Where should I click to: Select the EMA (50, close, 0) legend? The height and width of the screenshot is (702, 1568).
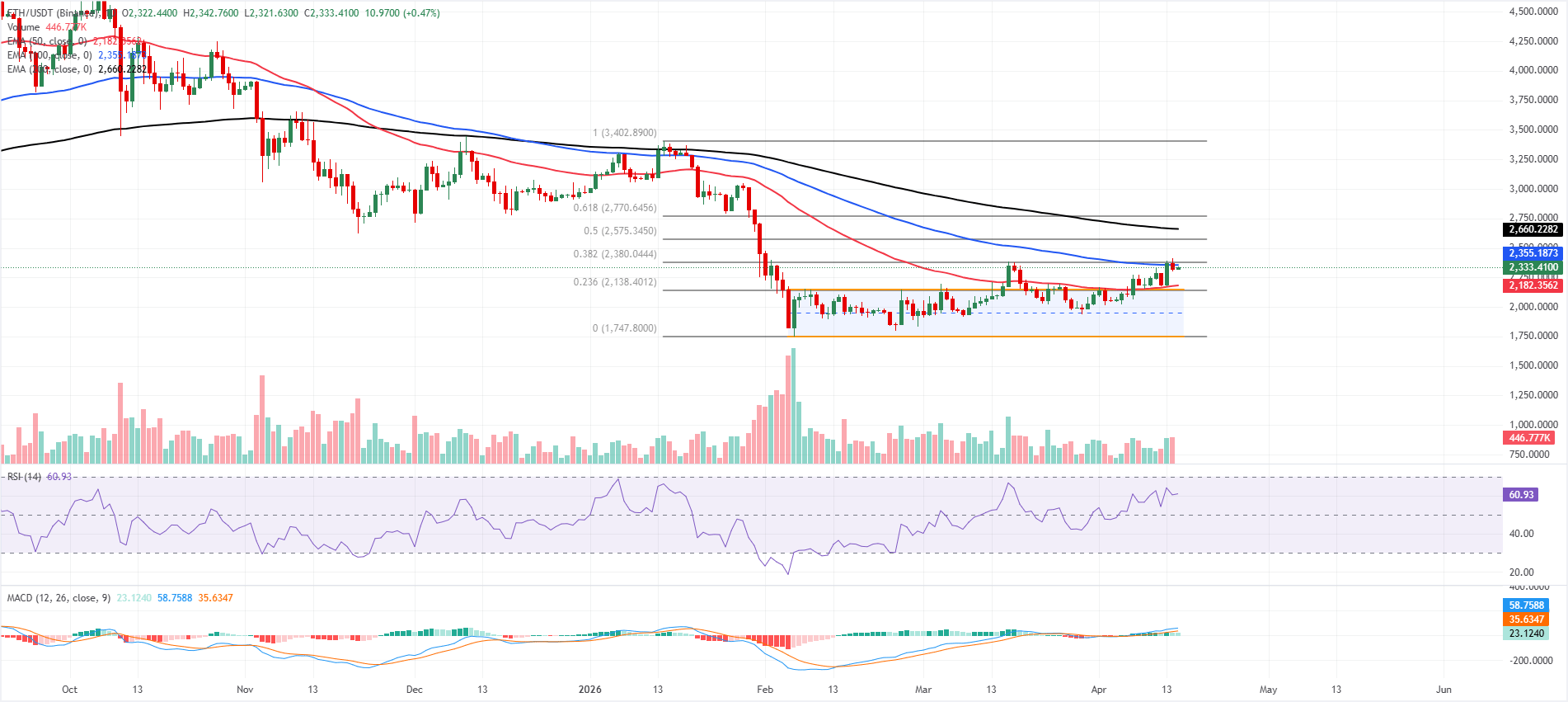click(x=47, y=41)
